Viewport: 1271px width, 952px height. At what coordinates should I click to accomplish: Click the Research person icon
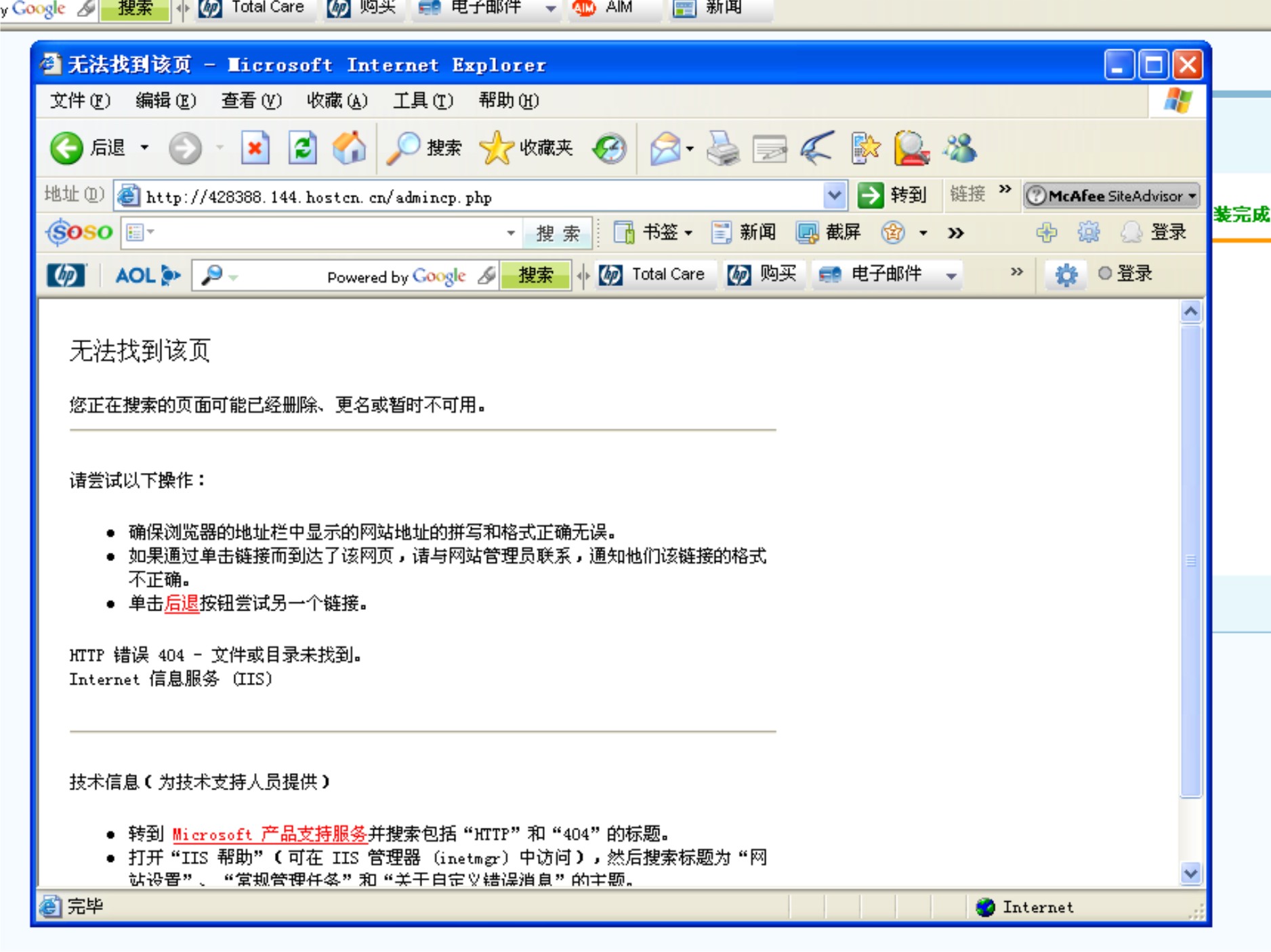point(911,148)
